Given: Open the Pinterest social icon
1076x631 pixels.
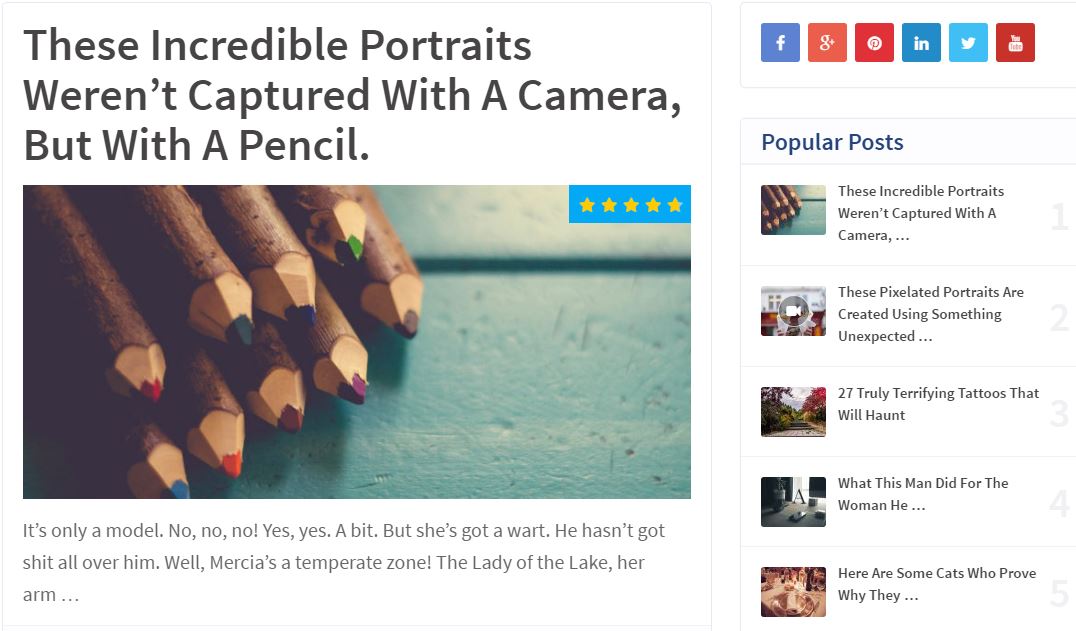Looking at the screenshot, I should [x=874, y=43].
